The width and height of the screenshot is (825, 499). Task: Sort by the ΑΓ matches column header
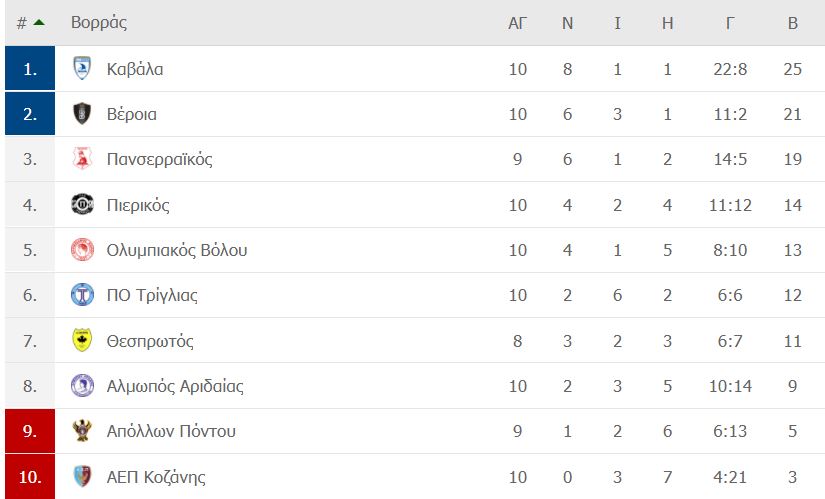pos(517,23)
